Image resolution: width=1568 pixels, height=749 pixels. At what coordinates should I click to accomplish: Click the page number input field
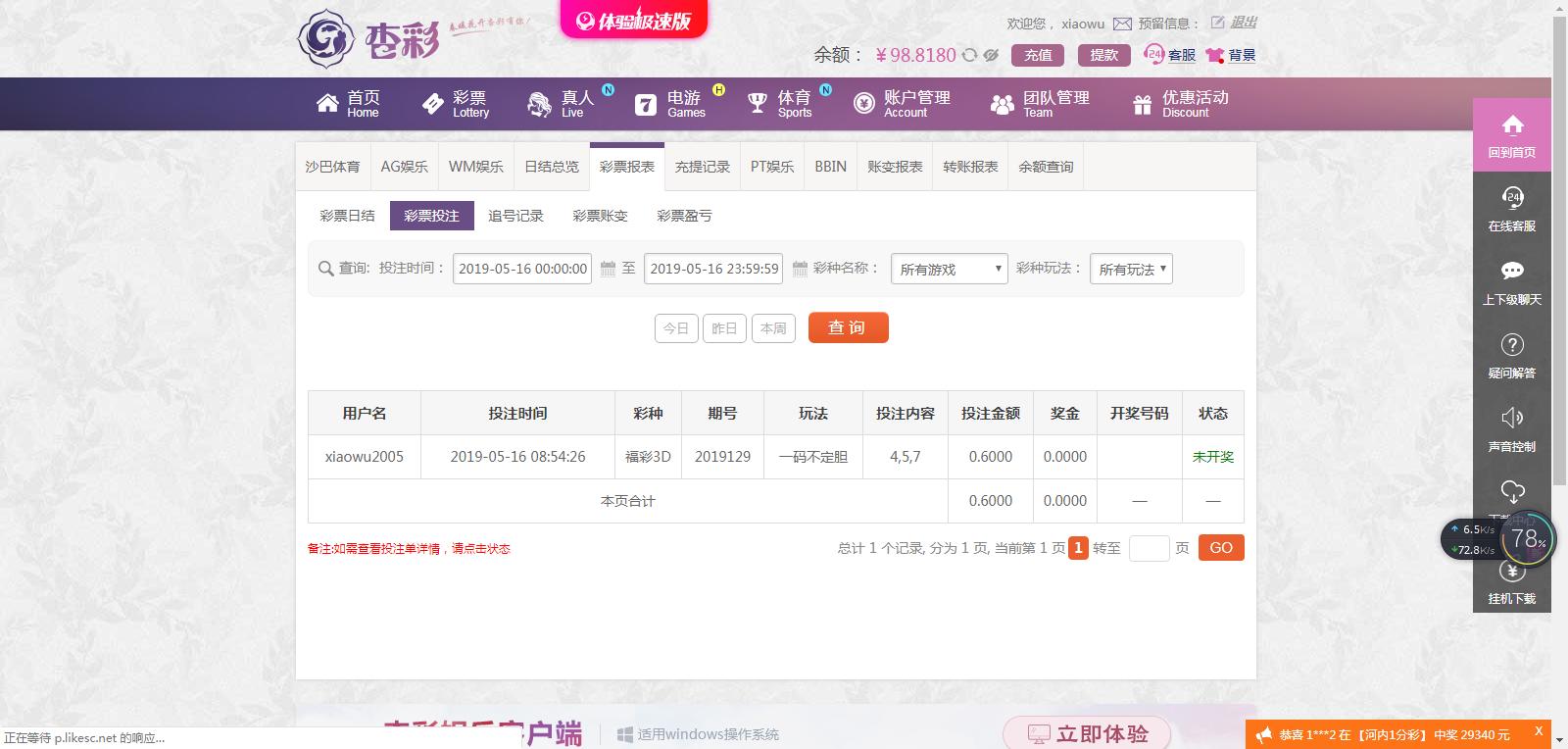point(1149,548)
